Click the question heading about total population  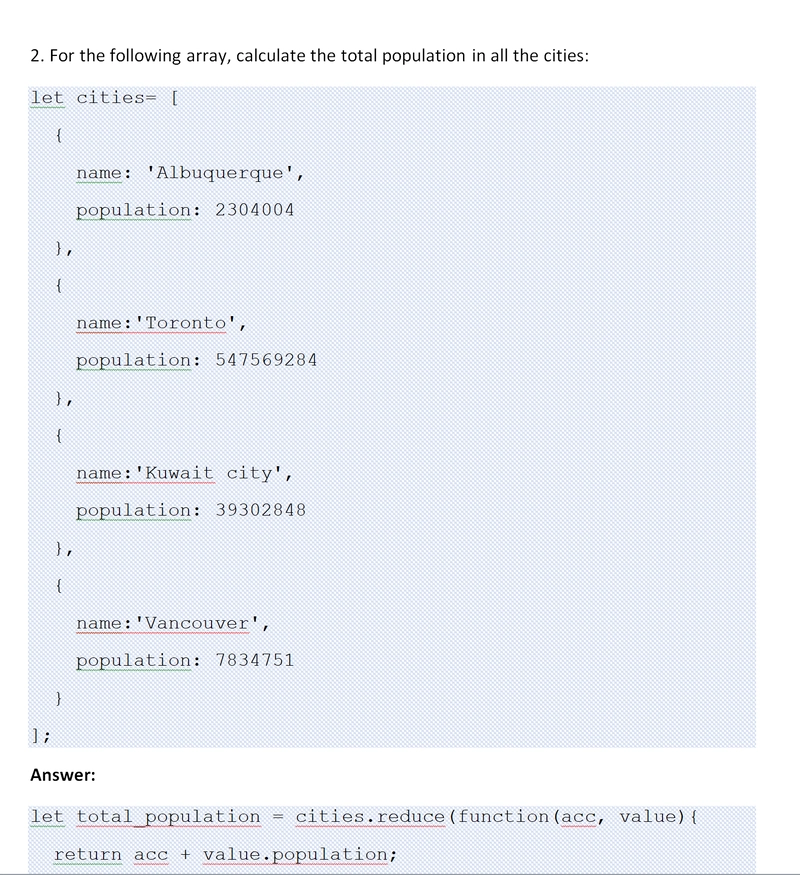[x=310, y=56]
